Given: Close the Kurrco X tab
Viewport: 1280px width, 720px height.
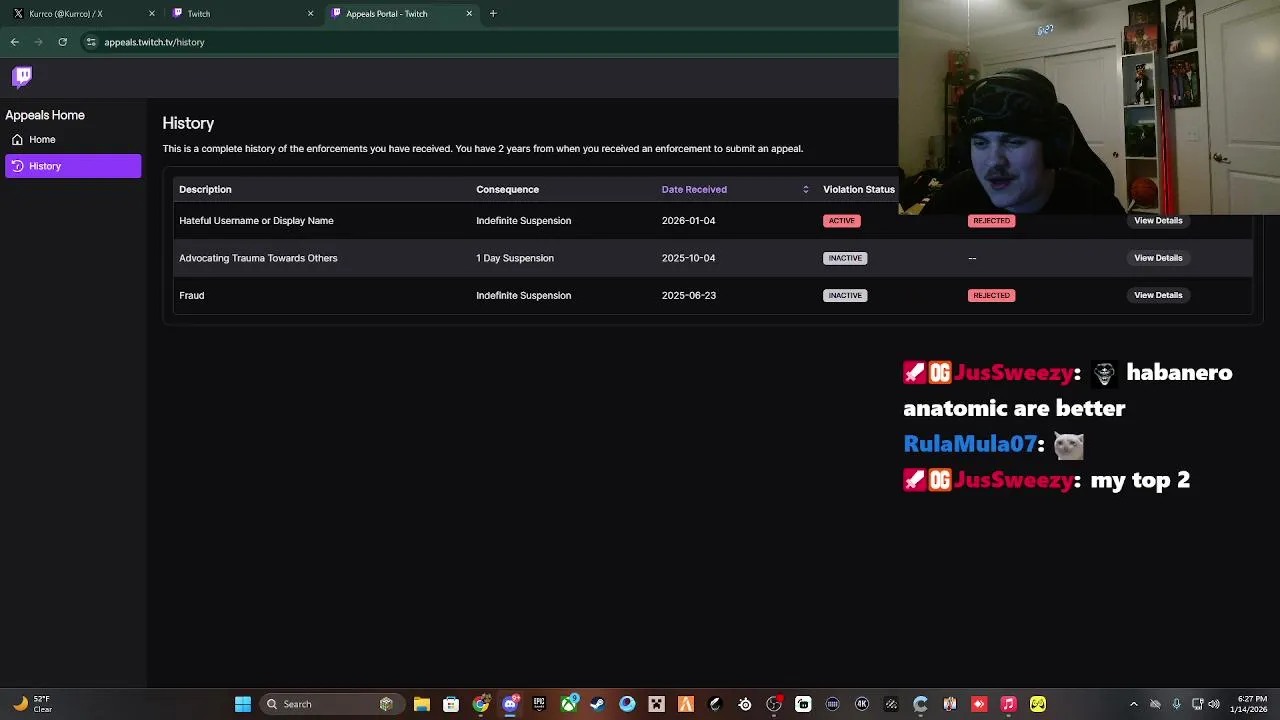Looking at the screenshot, I should pos(152,13).
